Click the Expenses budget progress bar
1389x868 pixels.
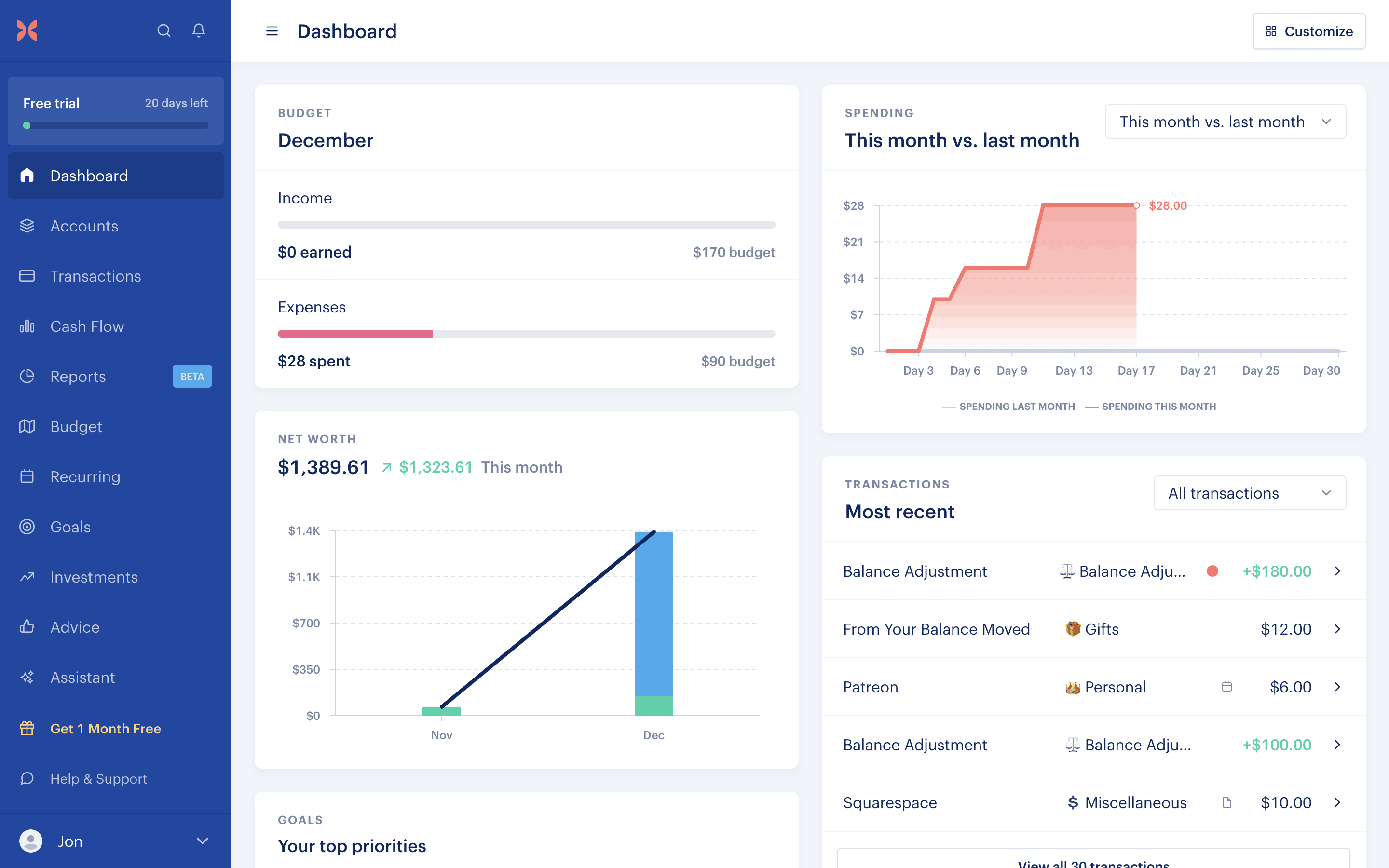[526, 334]
